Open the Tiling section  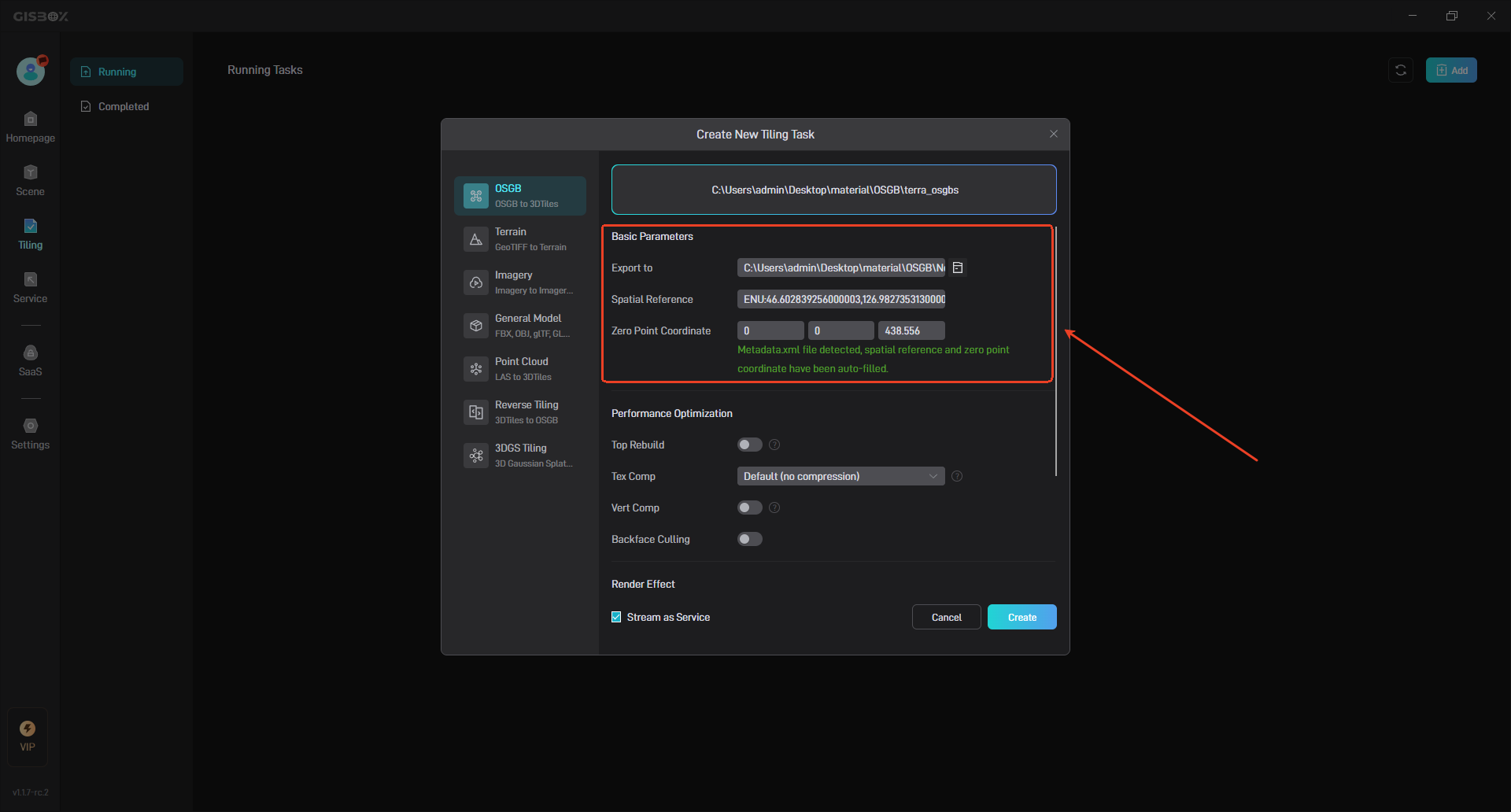point(30,234)
